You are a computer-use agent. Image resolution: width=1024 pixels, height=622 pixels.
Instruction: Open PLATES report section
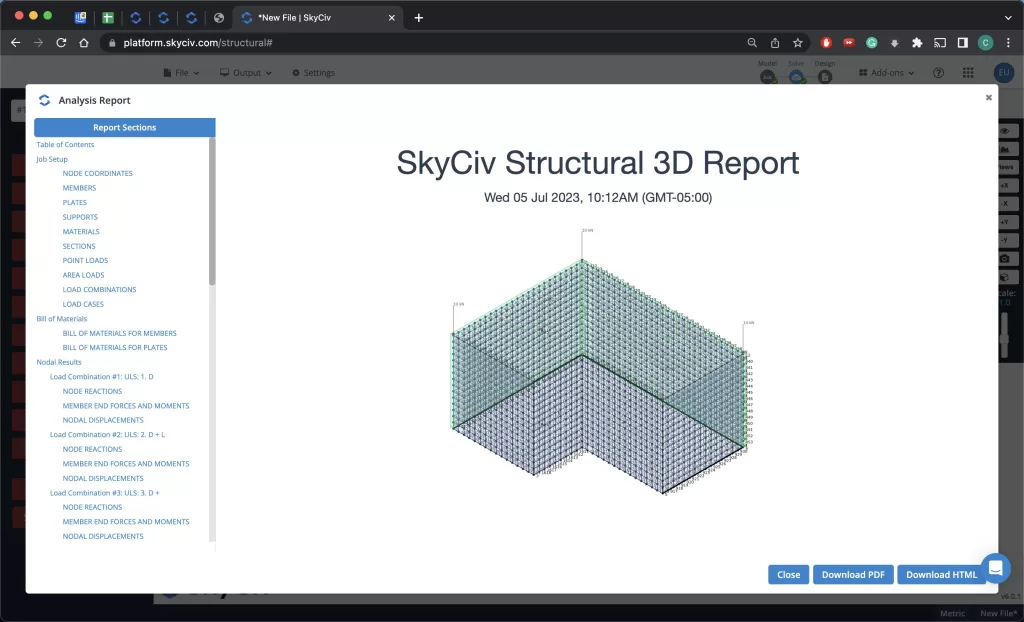[x=74, y=203]
